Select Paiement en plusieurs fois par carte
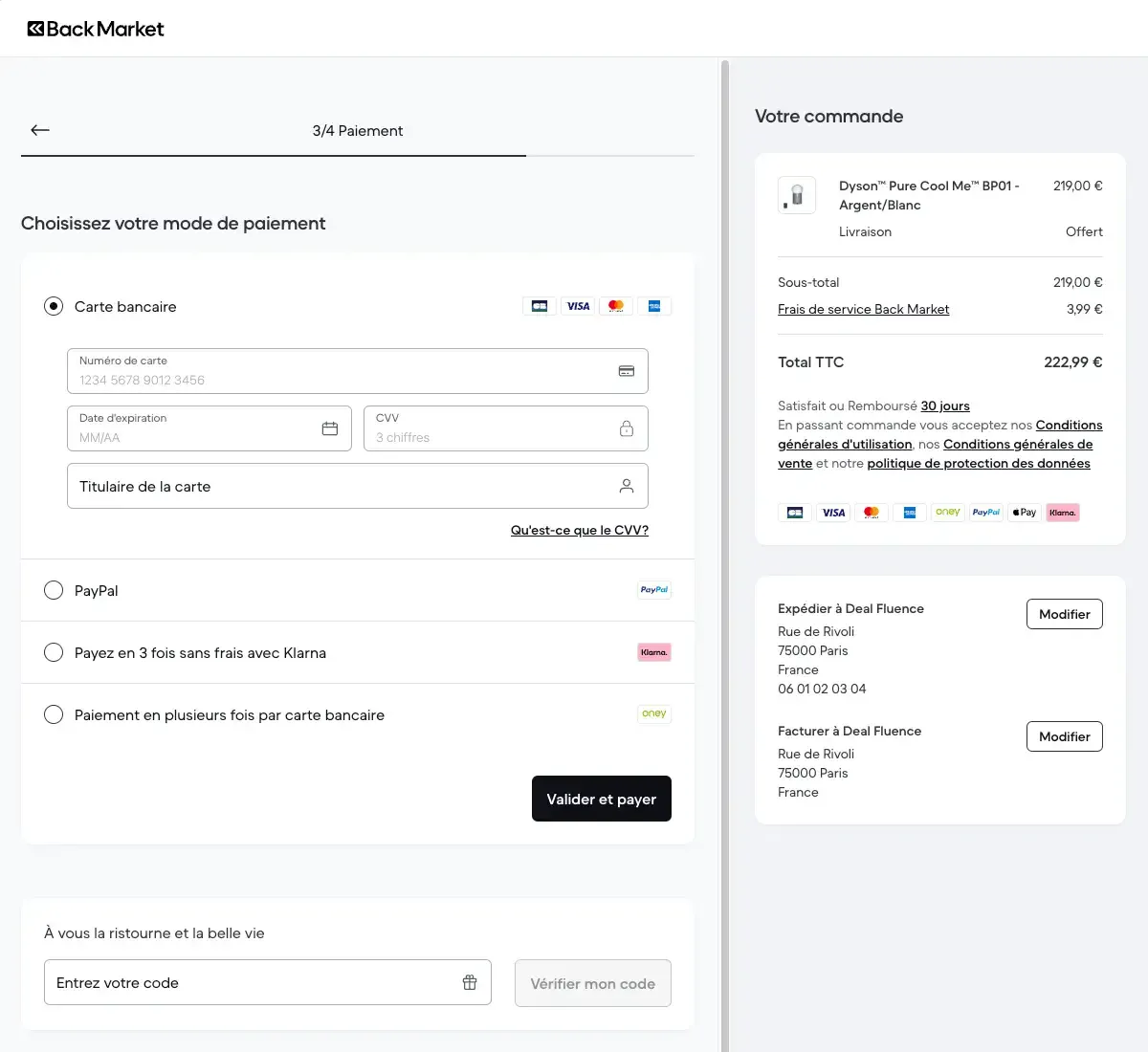 coord(54,714)
